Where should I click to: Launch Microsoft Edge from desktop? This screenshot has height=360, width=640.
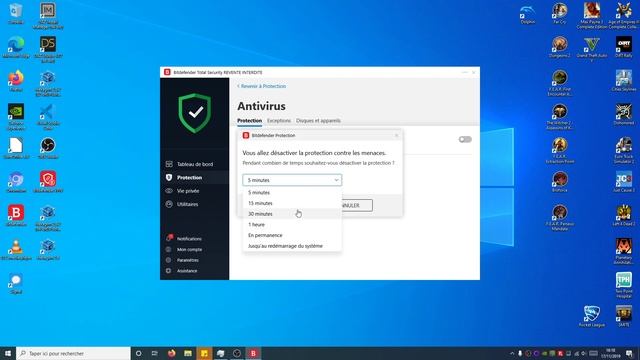pyautogui.click(x=16, y=47)
